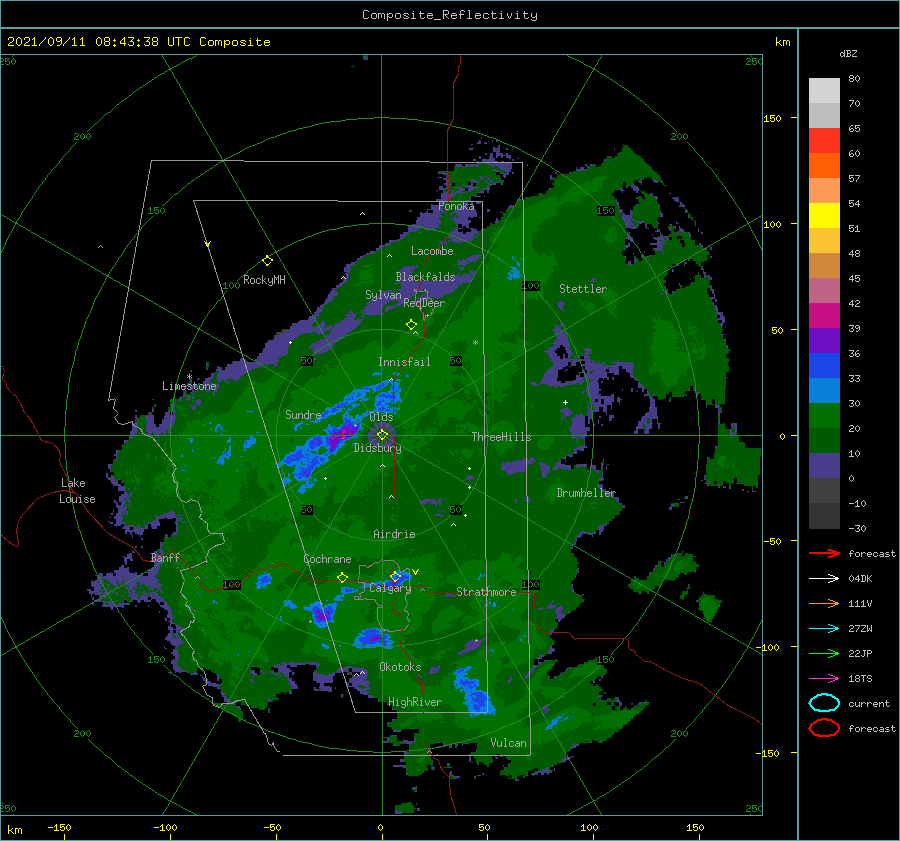
Task: Click the Banff label
Action: [x=165, y=557]
